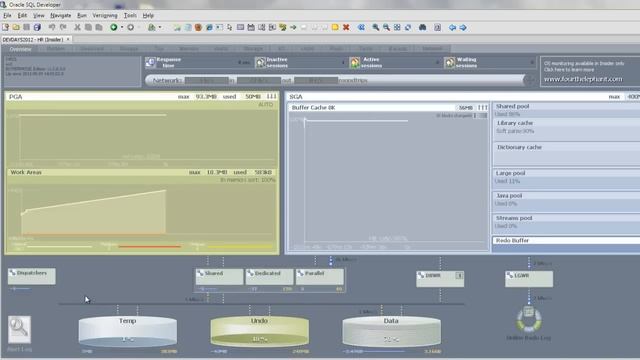Image resolution: width=640 pixels, height=360 pixels.
Task: Click the Undo tablespace cylinder
Action: pos(260,331)
